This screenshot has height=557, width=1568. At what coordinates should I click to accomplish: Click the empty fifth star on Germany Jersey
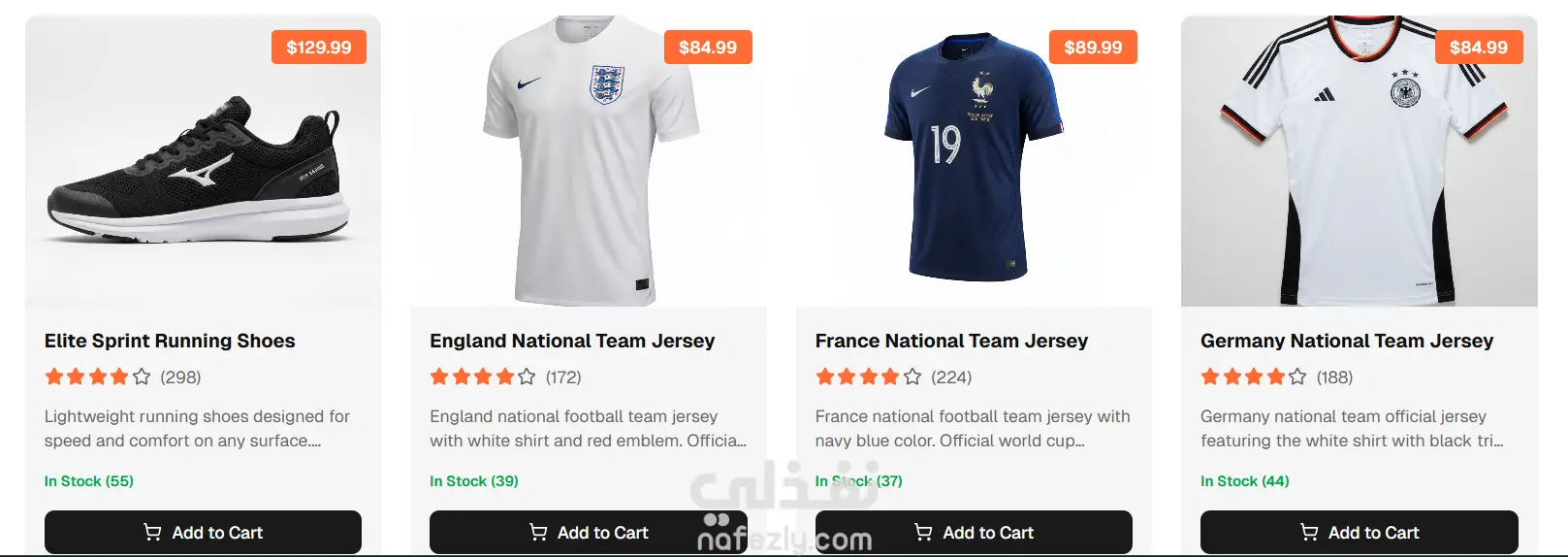[1297, 377]
